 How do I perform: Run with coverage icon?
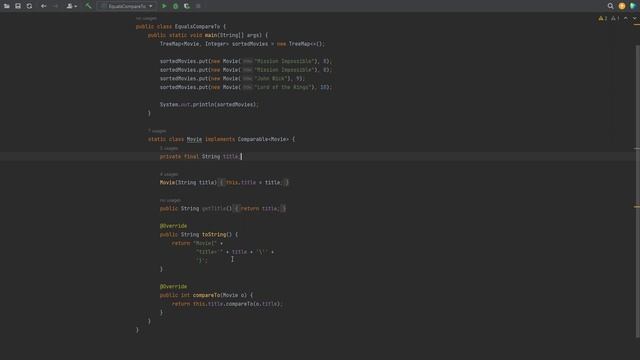pyautogui.click(x=187, y=6)
